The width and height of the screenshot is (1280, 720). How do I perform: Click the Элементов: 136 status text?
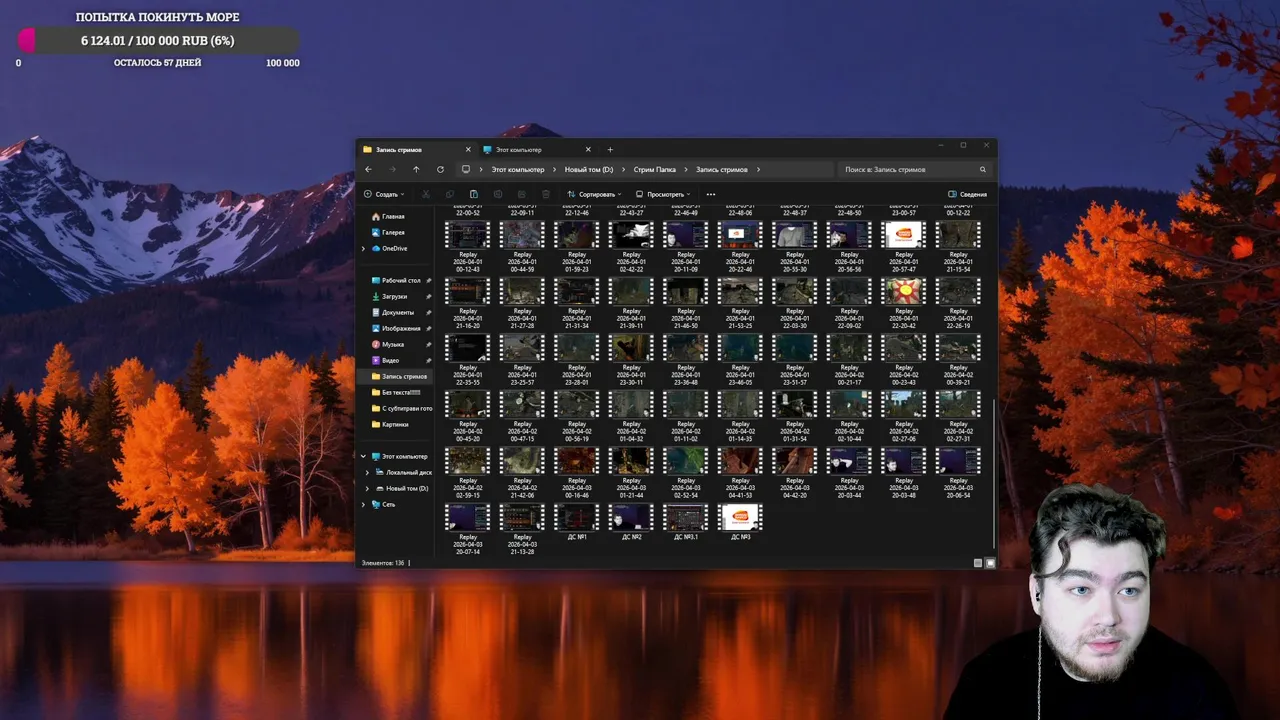click(x=383, y=563)
